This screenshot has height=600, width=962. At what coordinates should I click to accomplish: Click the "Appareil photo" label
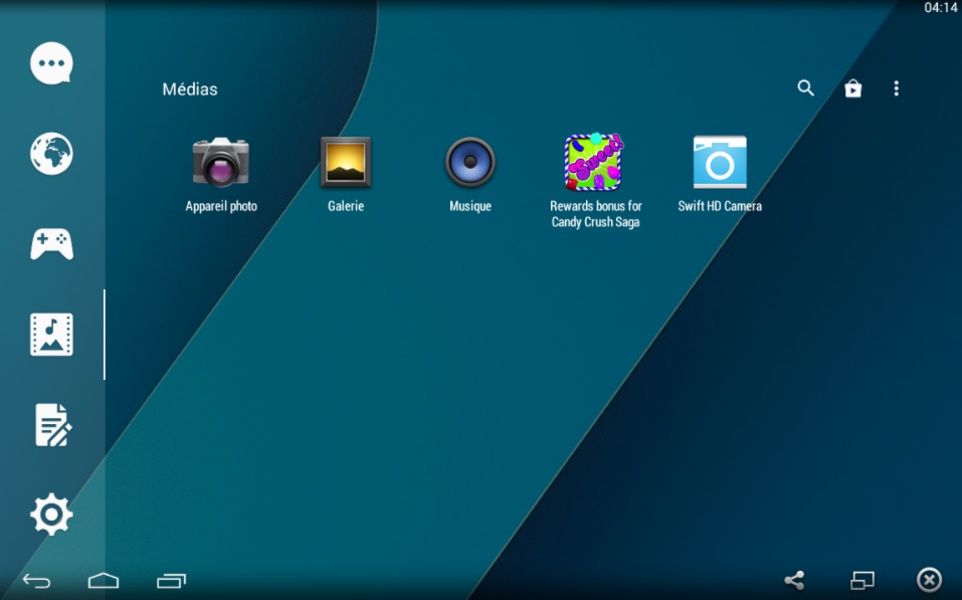point(221,206)
